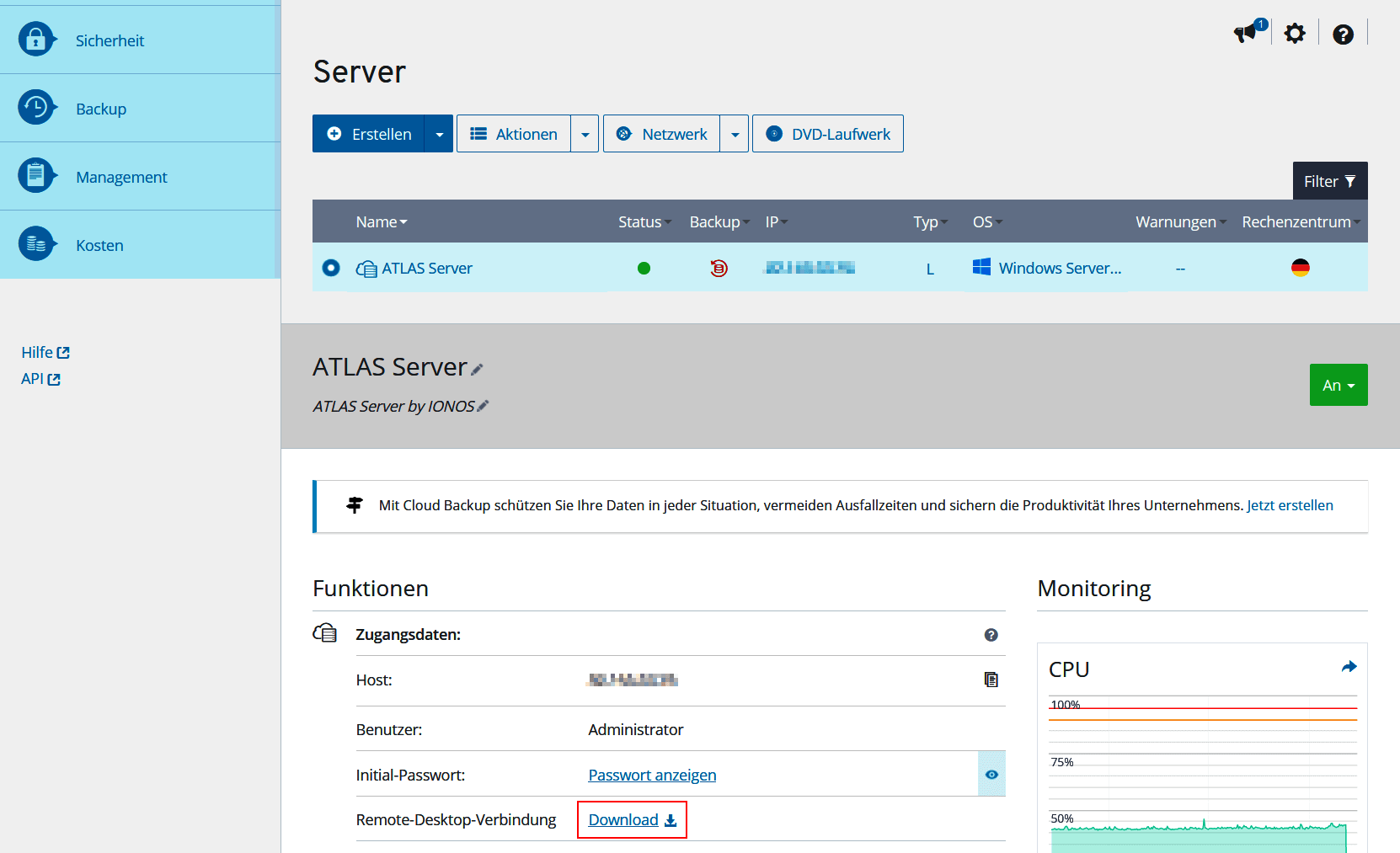Open the Aktionen dropdown arrow
The width and height of the screenshot is (1400, 853).
point(585,133)
